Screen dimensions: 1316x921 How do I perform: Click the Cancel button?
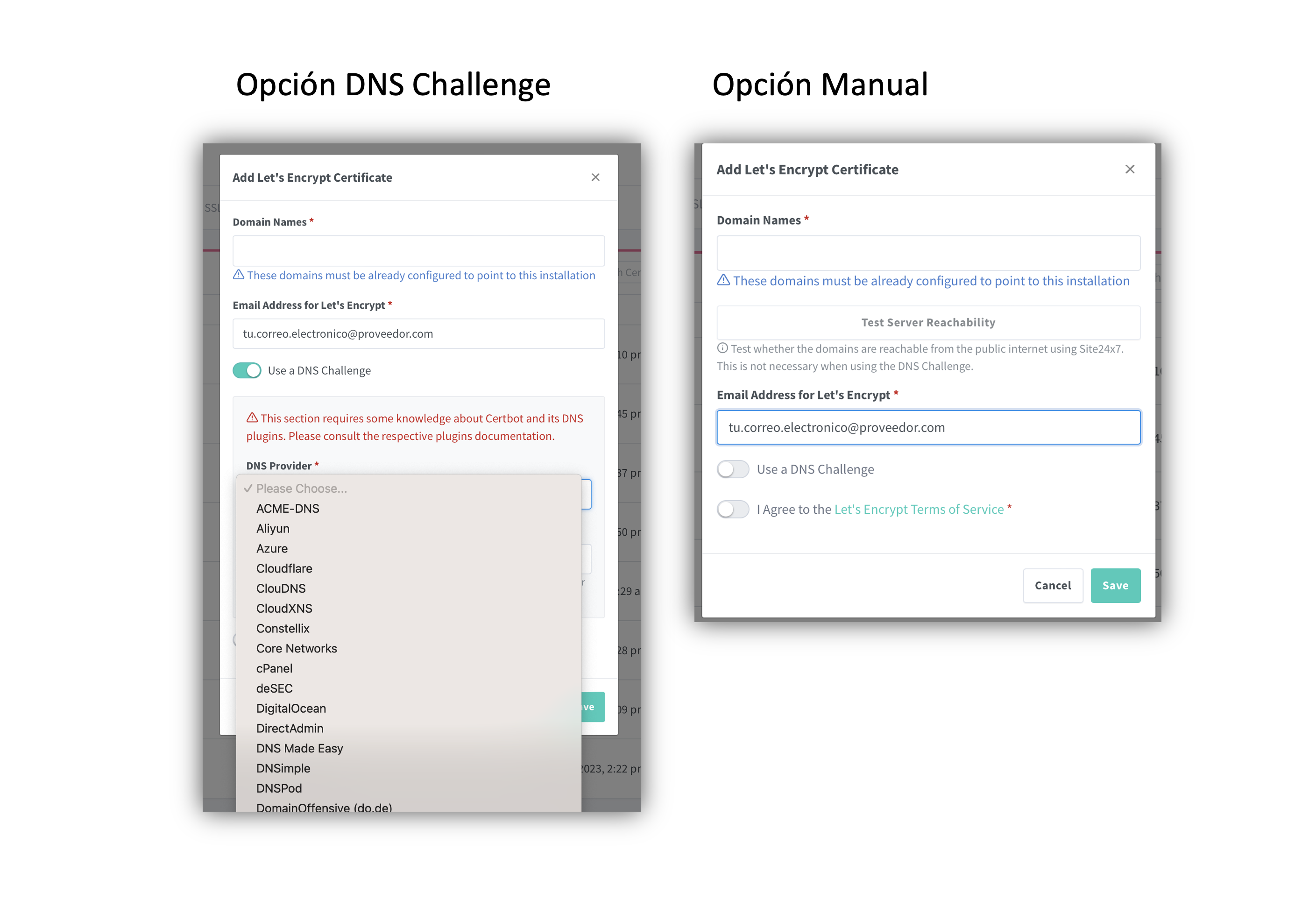1053,585
